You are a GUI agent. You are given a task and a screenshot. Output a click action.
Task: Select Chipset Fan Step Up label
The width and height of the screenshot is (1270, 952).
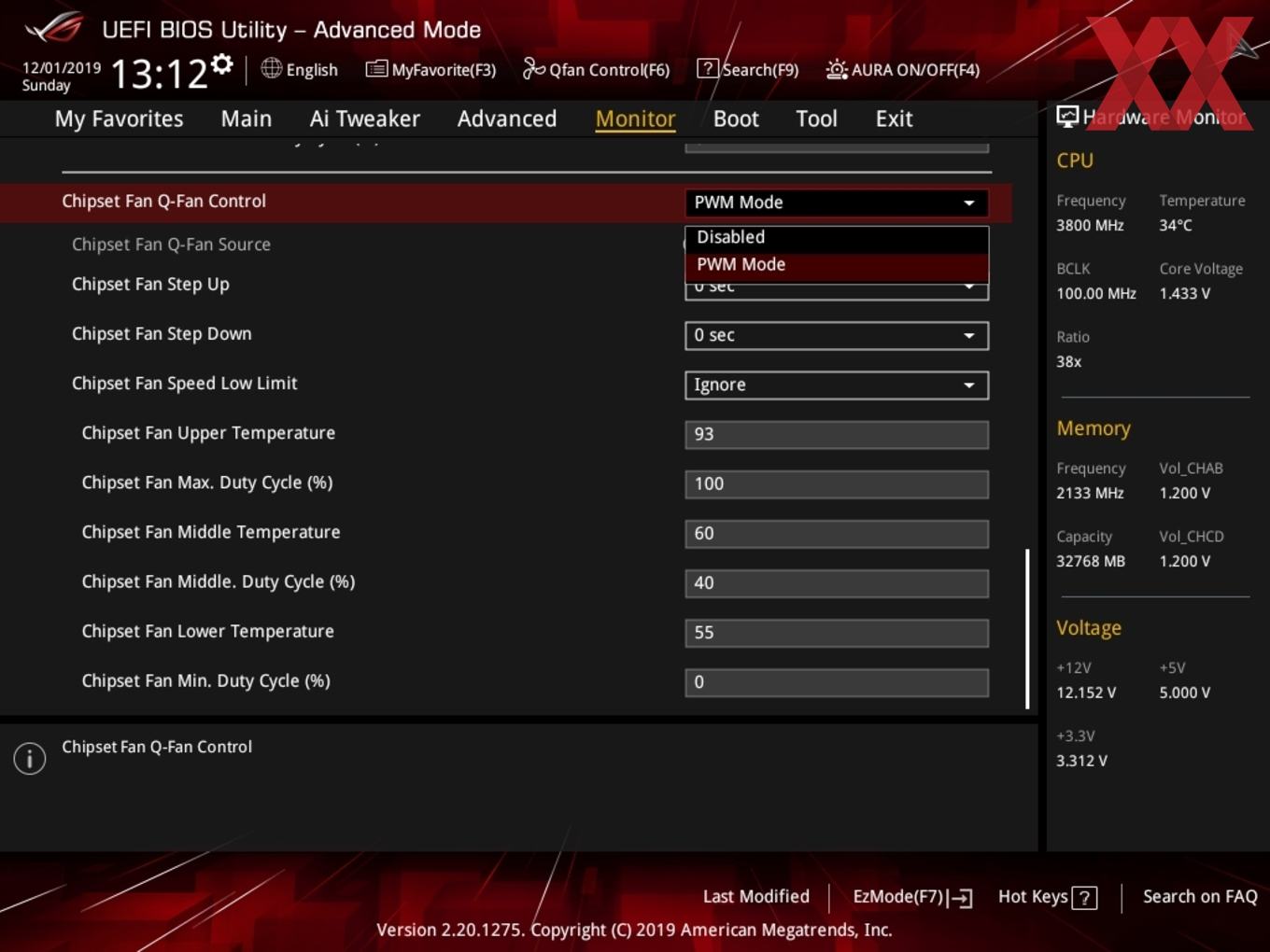(x=150, y=285)
